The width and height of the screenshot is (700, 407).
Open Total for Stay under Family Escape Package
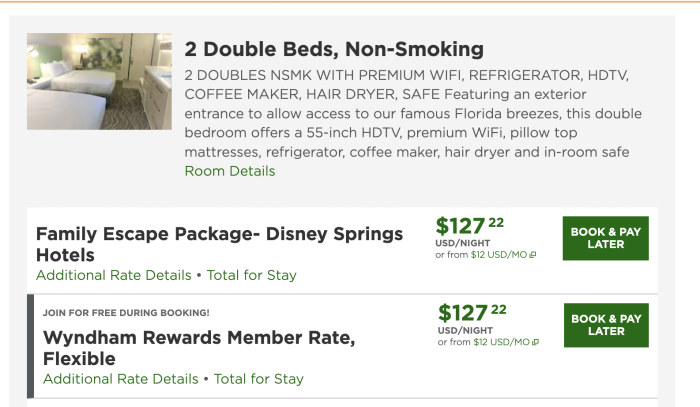click(251, 275)
